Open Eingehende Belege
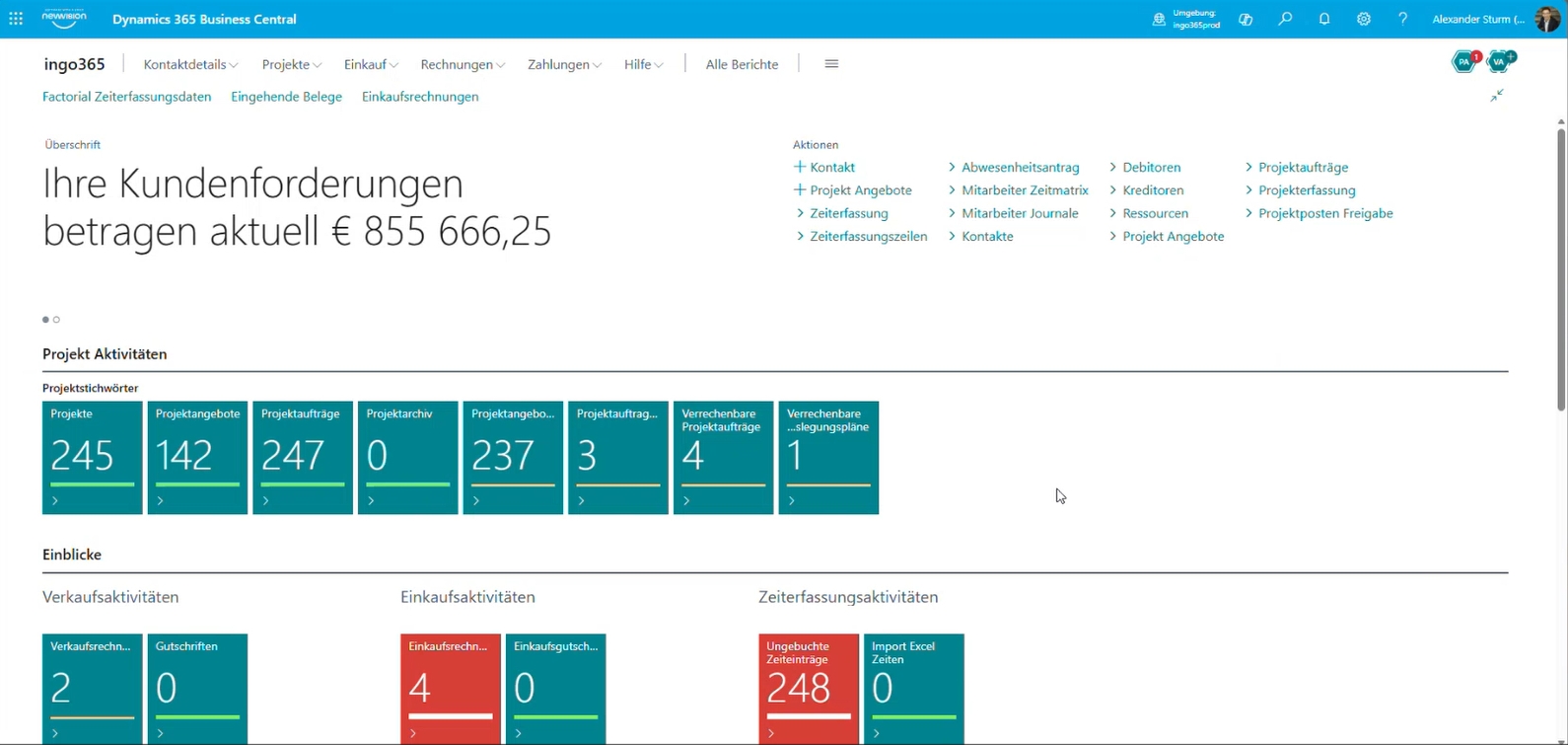Screen dimensions: 1568x745 click(286, 97)
